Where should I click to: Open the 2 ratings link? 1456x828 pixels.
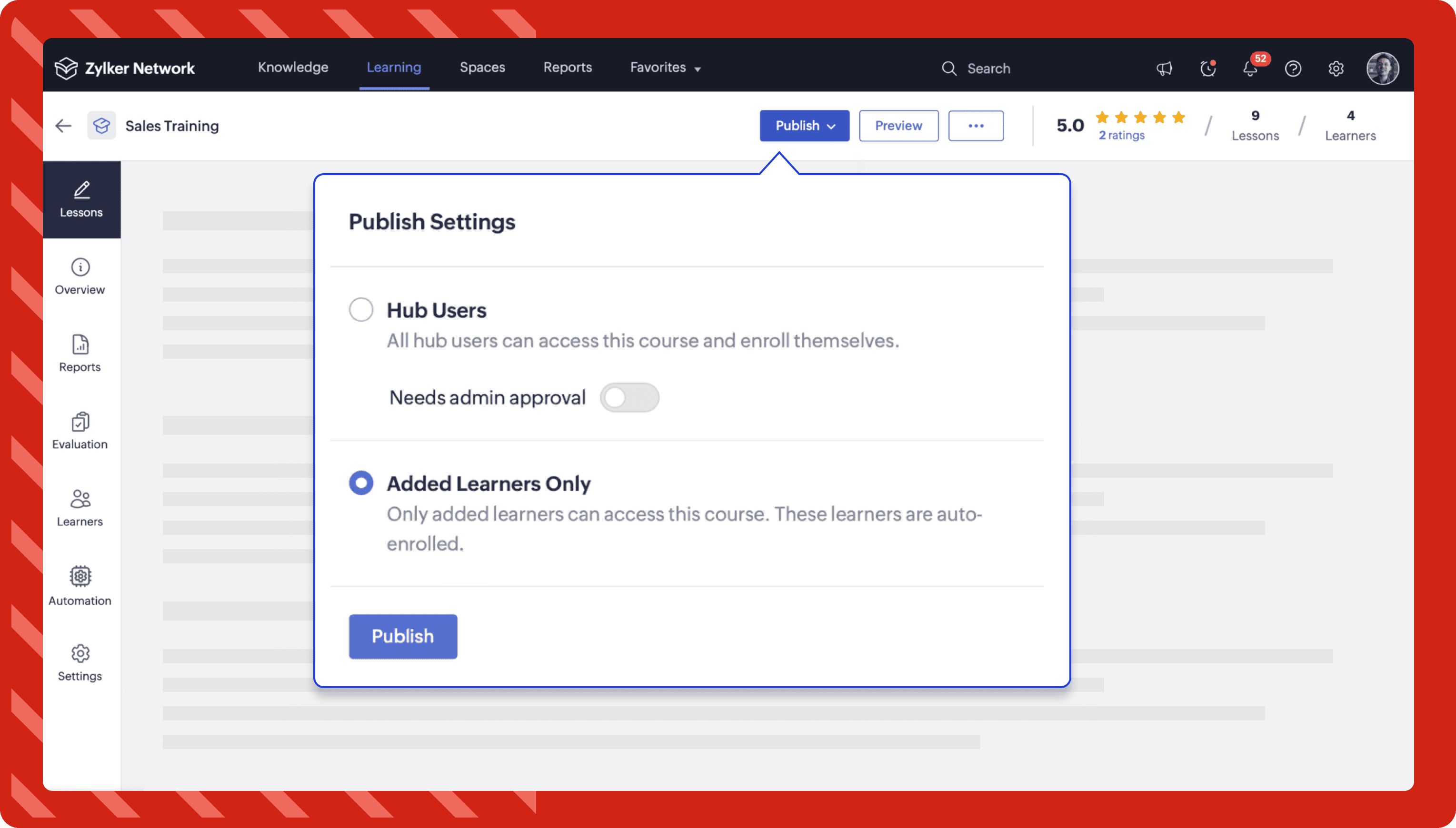(x=1121, y=135)
